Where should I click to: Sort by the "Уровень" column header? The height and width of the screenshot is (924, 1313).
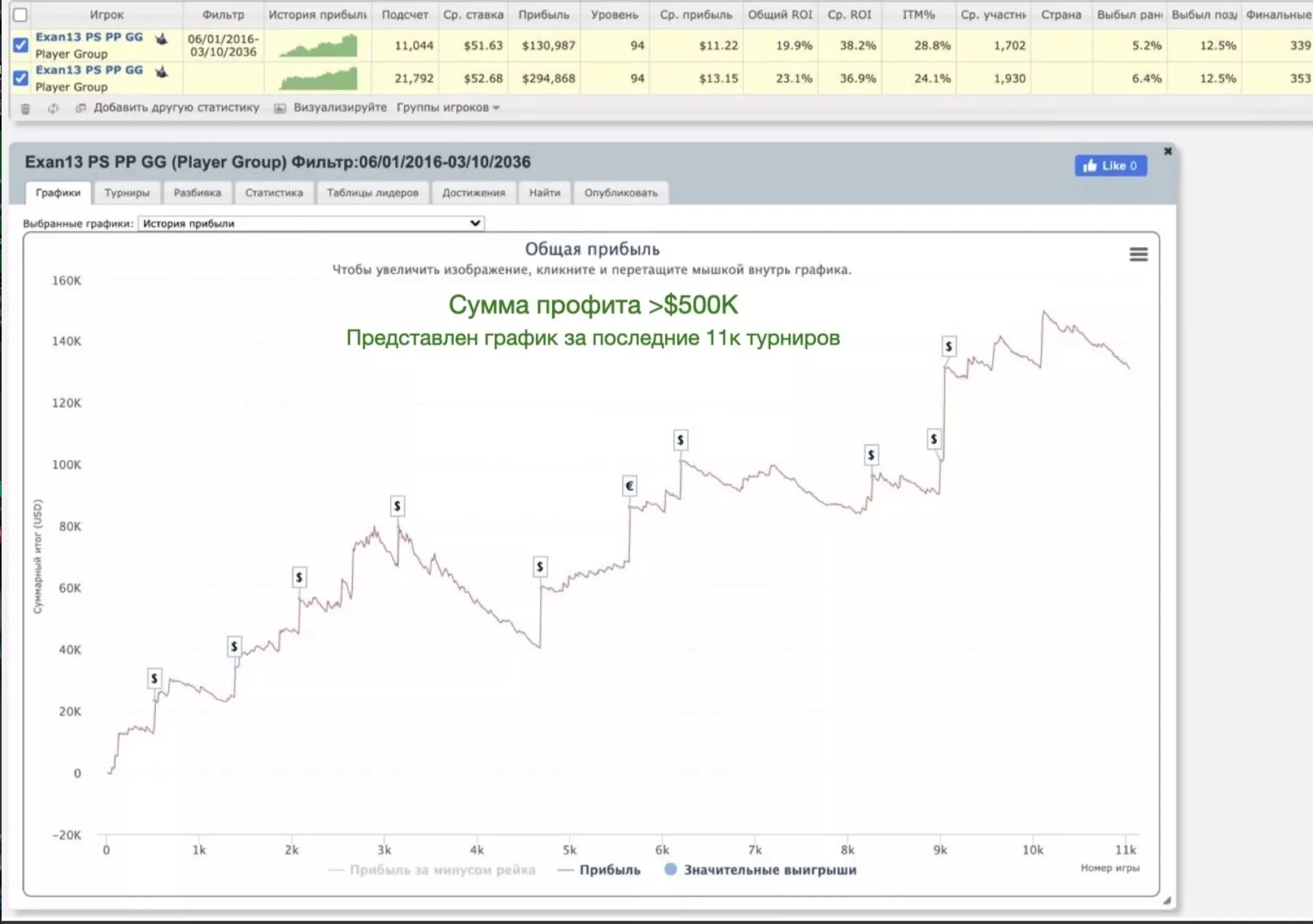pos(614,15)
